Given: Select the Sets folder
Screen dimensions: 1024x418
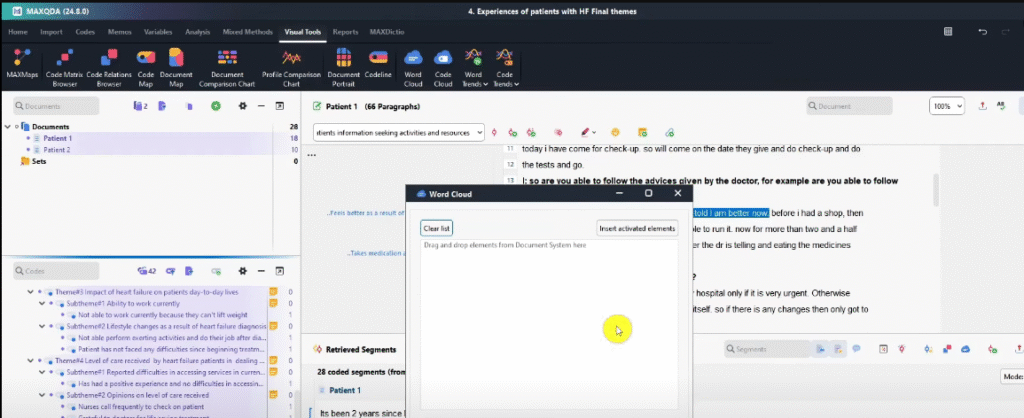Looking at the screenshot, I should point(39,161).
